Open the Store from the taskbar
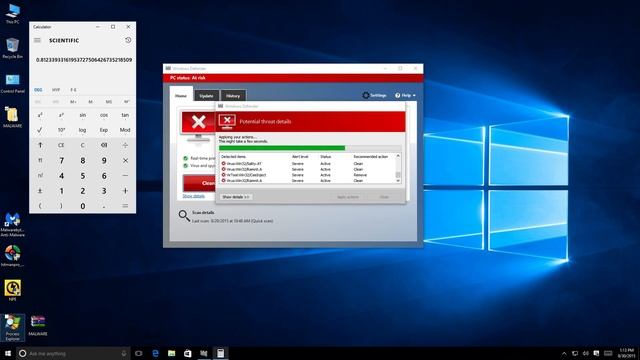 click(187, 353)
